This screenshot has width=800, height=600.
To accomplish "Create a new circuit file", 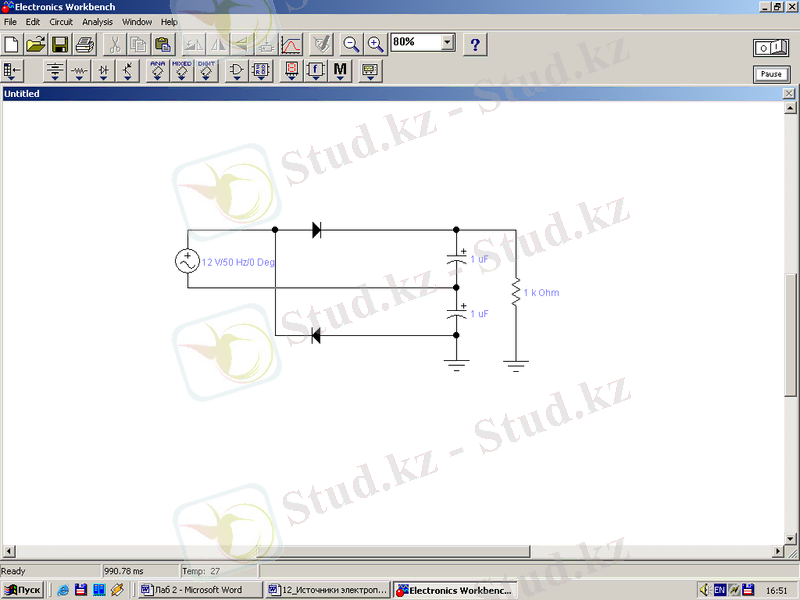I will click(12, 44).
